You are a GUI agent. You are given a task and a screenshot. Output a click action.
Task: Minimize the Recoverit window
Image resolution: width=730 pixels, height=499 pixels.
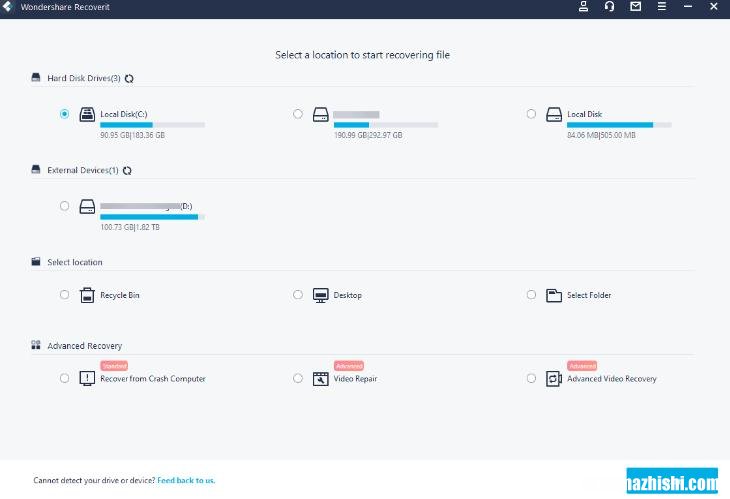pos(688,7)
